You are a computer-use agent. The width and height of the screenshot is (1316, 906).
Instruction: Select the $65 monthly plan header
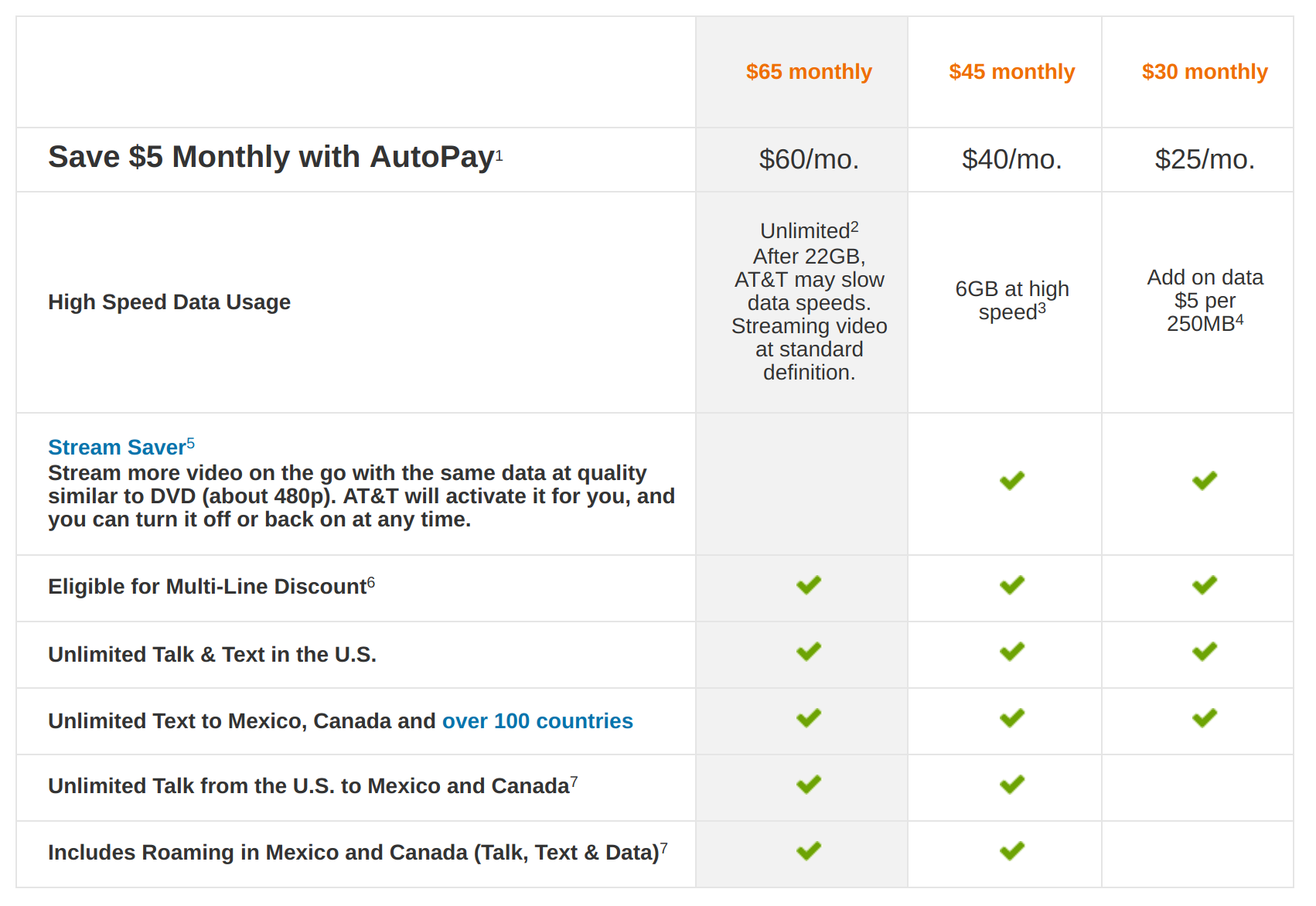[x=808, y=72]
